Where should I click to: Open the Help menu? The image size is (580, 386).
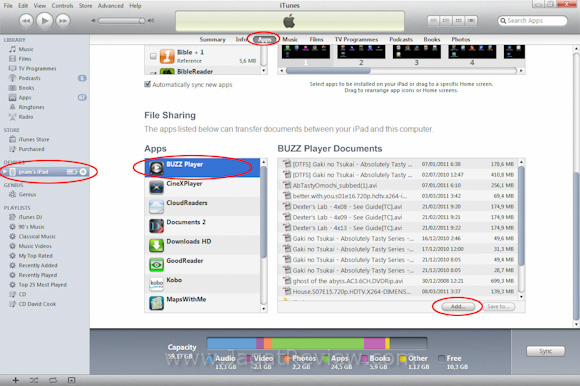(135, 6)
